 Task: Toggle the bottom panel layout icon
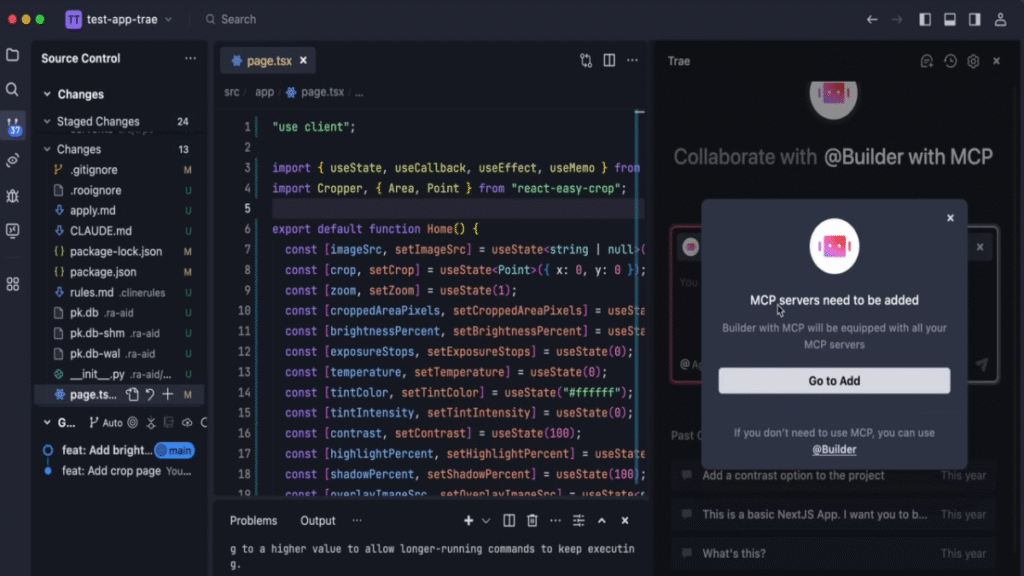(950, 20)
